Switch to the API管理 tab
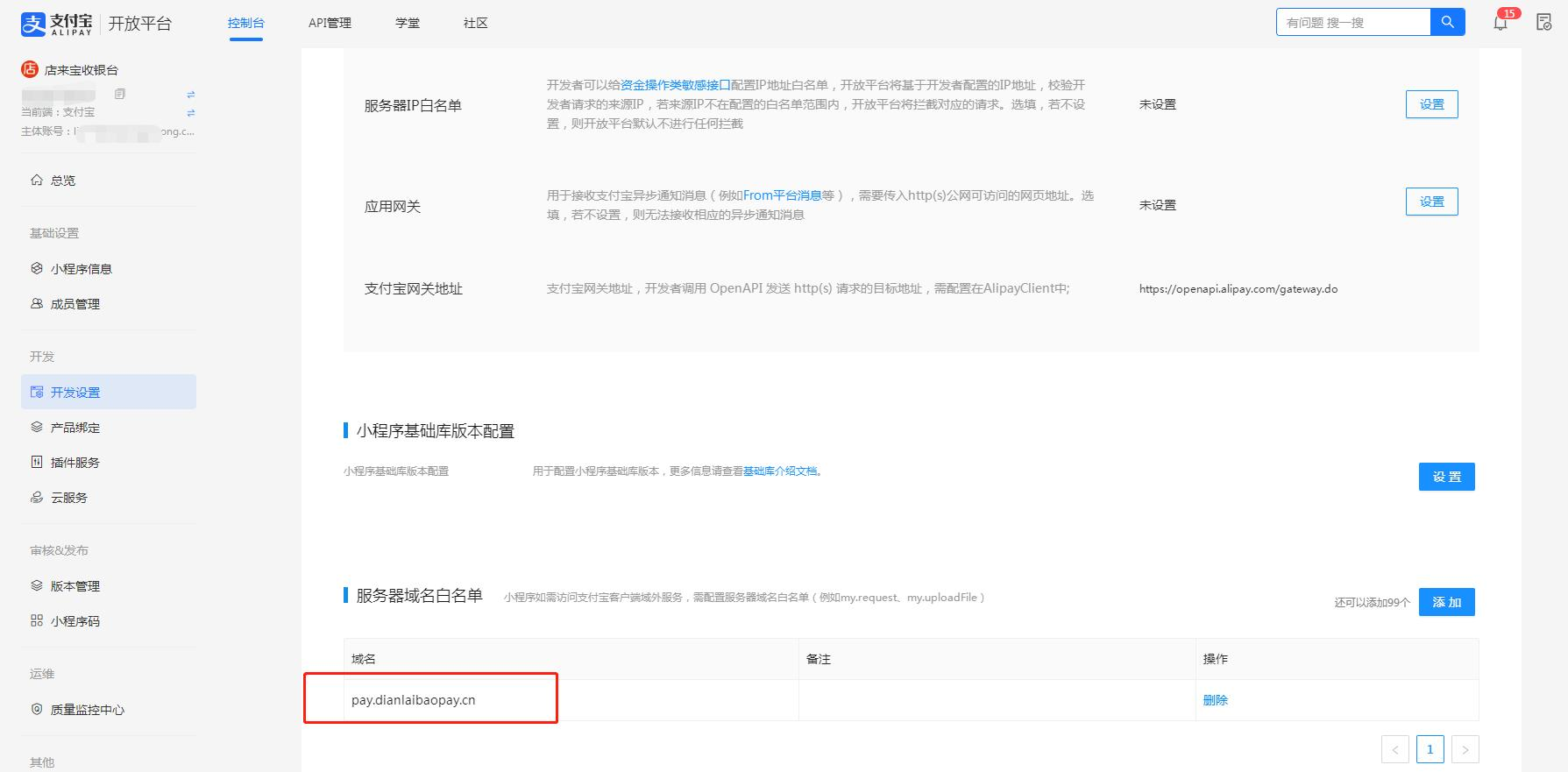1568x772 pixels. 330,23
